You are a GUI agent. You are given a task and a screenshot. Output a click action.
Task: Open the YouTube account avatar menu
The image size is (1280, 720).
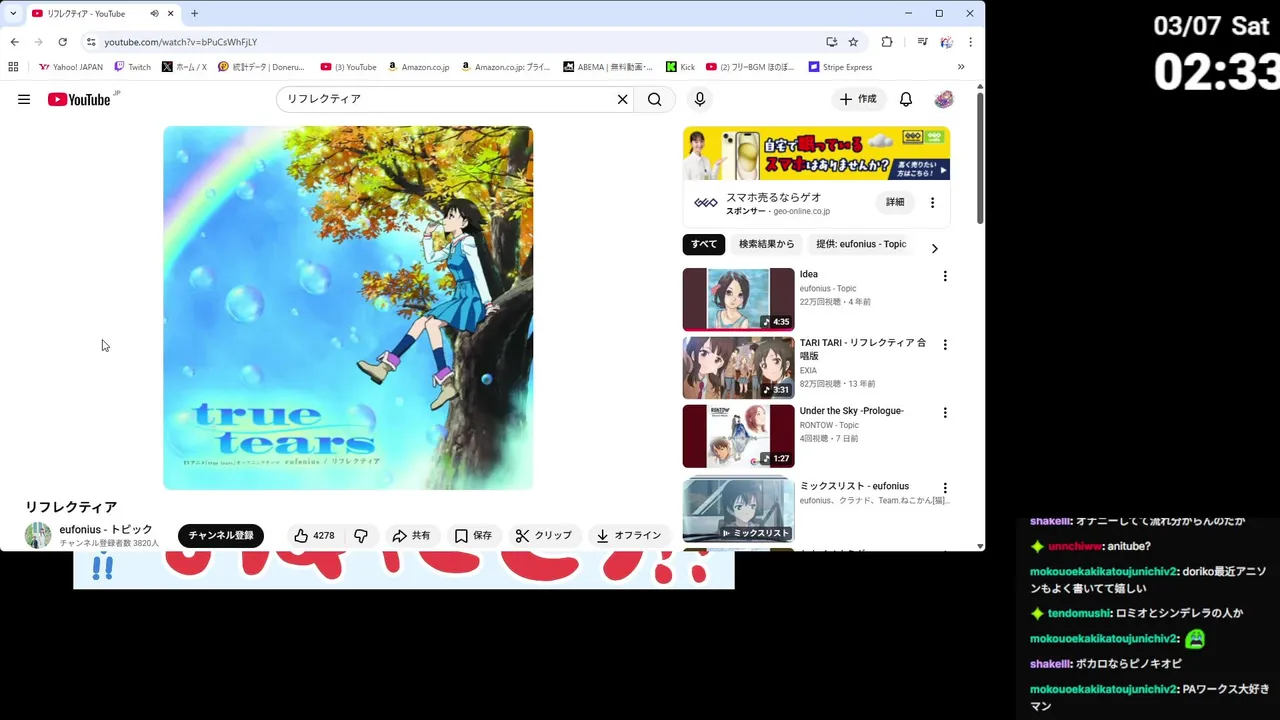tap(943, 99)
